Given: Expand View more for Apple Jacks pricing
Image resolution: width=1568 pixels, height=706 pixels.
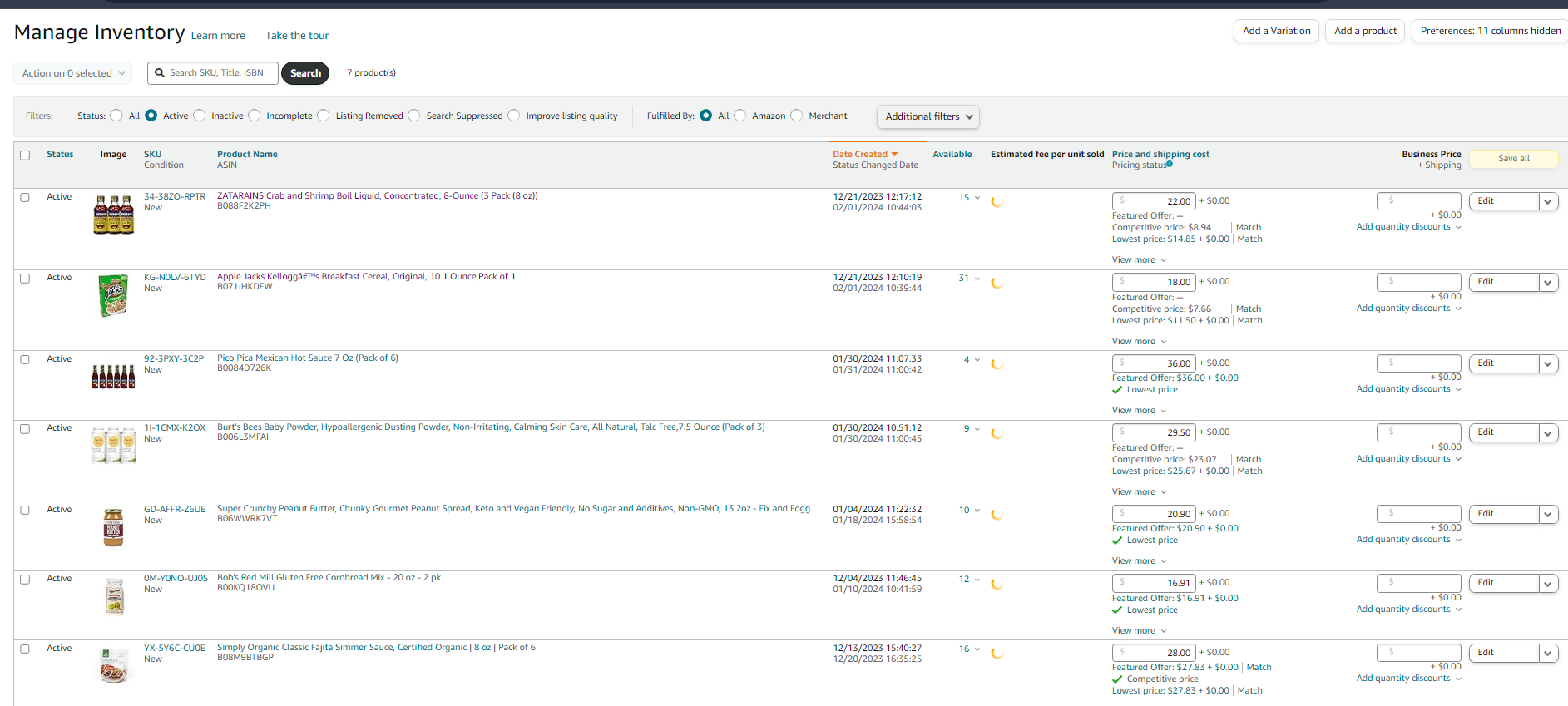Looking at the screenshot, I should coord(1139,342).
